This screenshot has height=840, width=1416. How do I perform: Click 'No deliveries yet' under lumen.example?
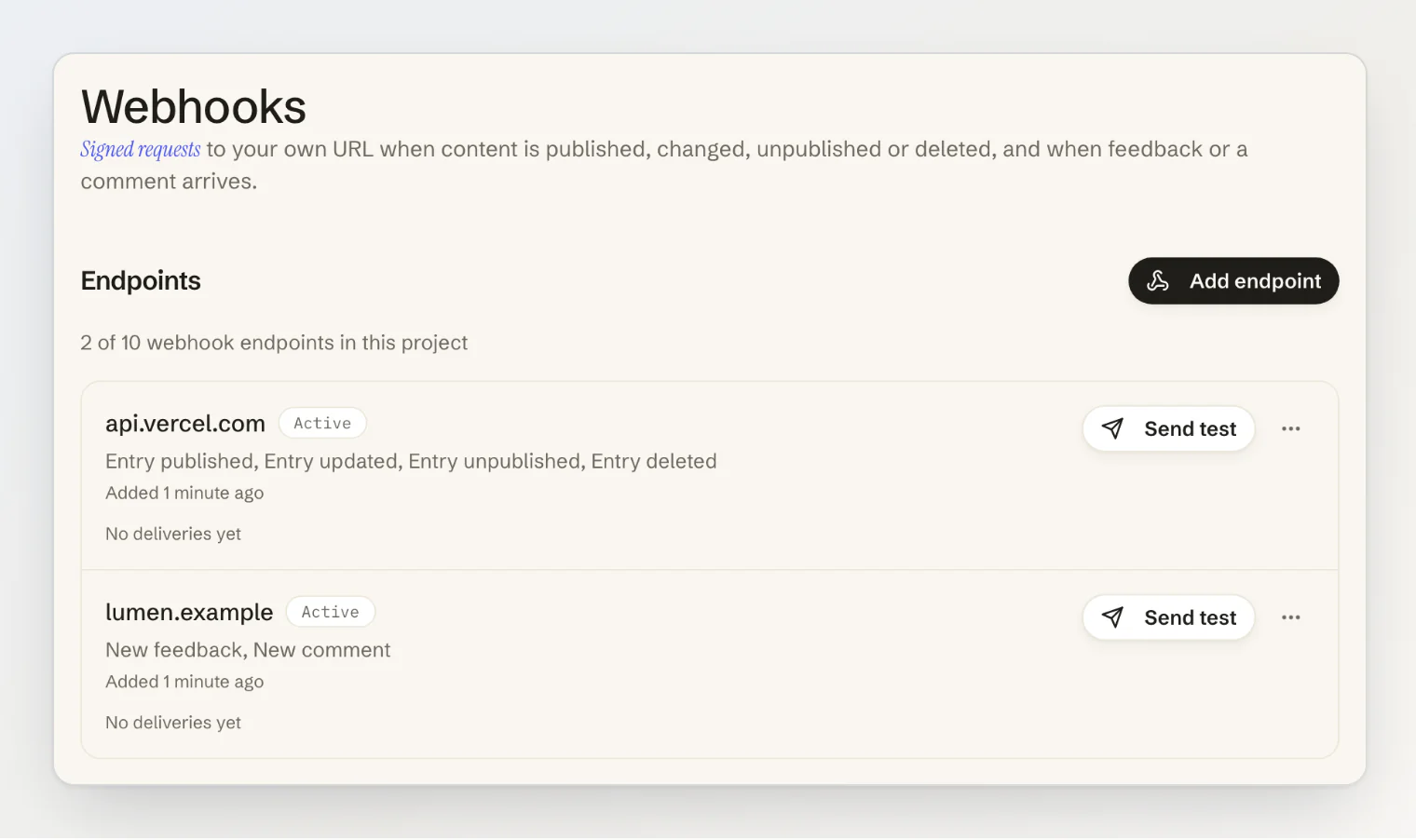tap(173, 723)
